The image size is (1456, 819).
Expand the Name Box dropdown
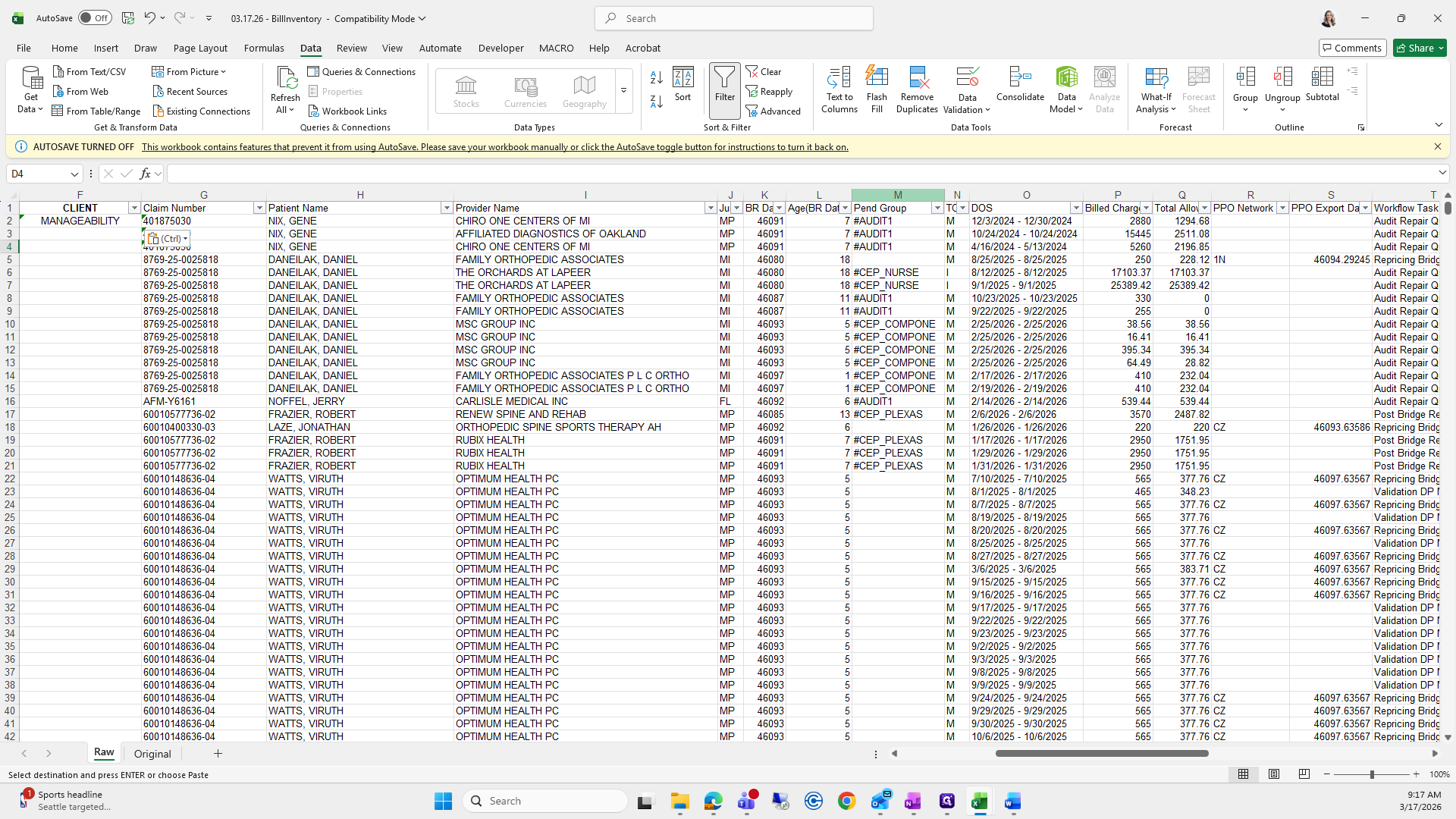74,174
